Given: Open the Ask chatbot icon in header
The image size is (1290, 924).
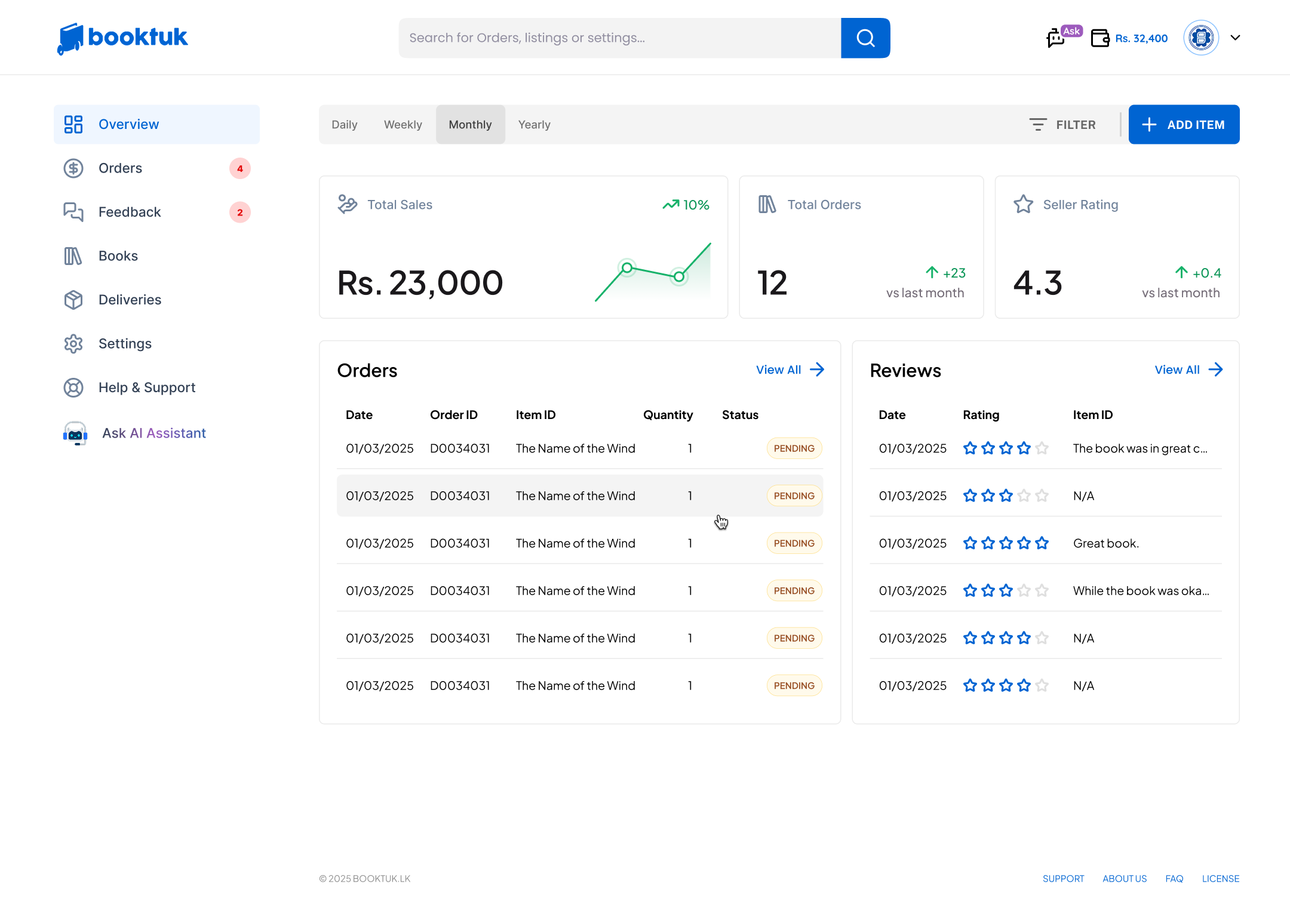Looking at the screenshot, I should pyautogui.click(x=1056, y=38).
